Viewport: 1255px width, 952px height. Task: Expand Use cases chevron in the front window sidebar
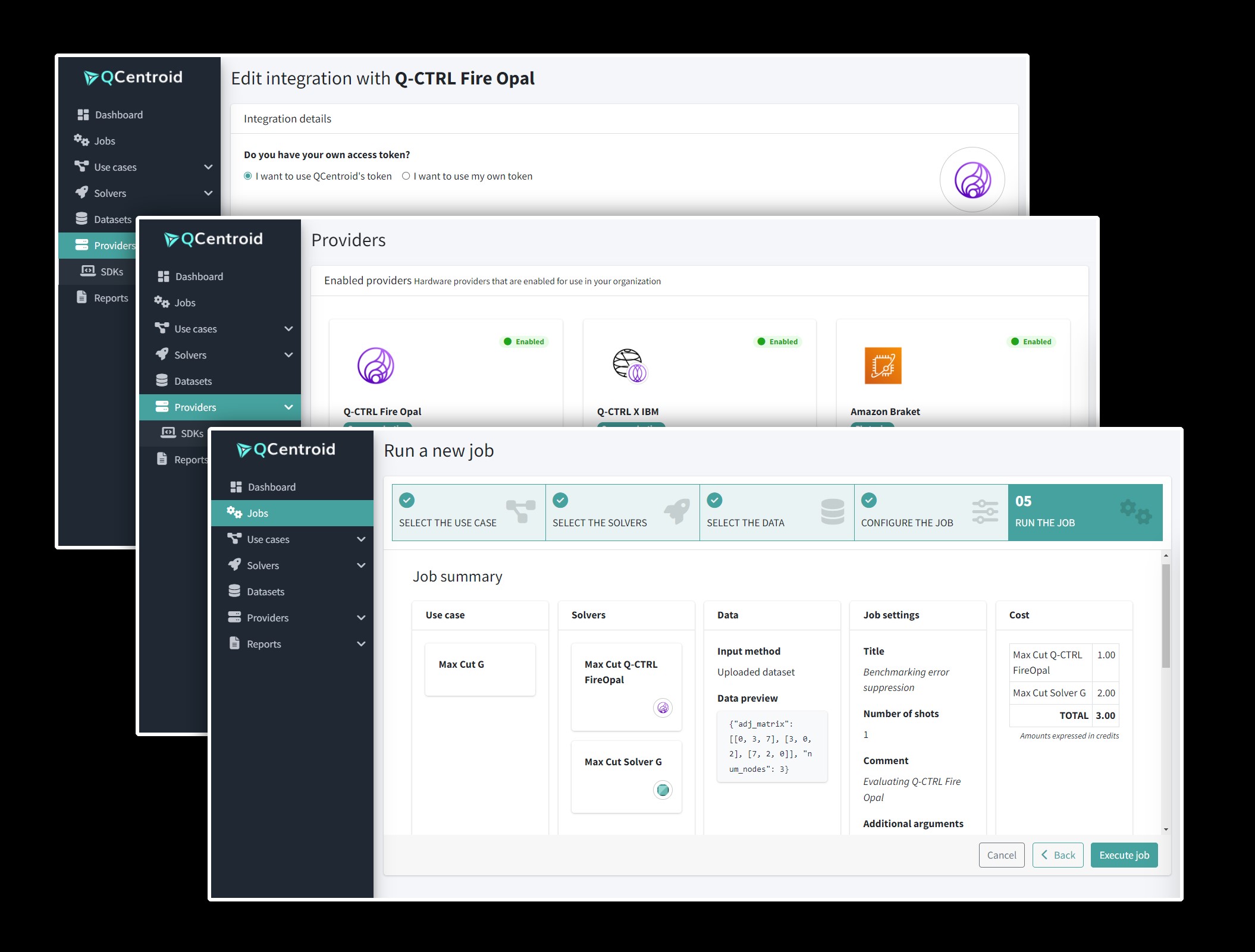click(361, 539)
